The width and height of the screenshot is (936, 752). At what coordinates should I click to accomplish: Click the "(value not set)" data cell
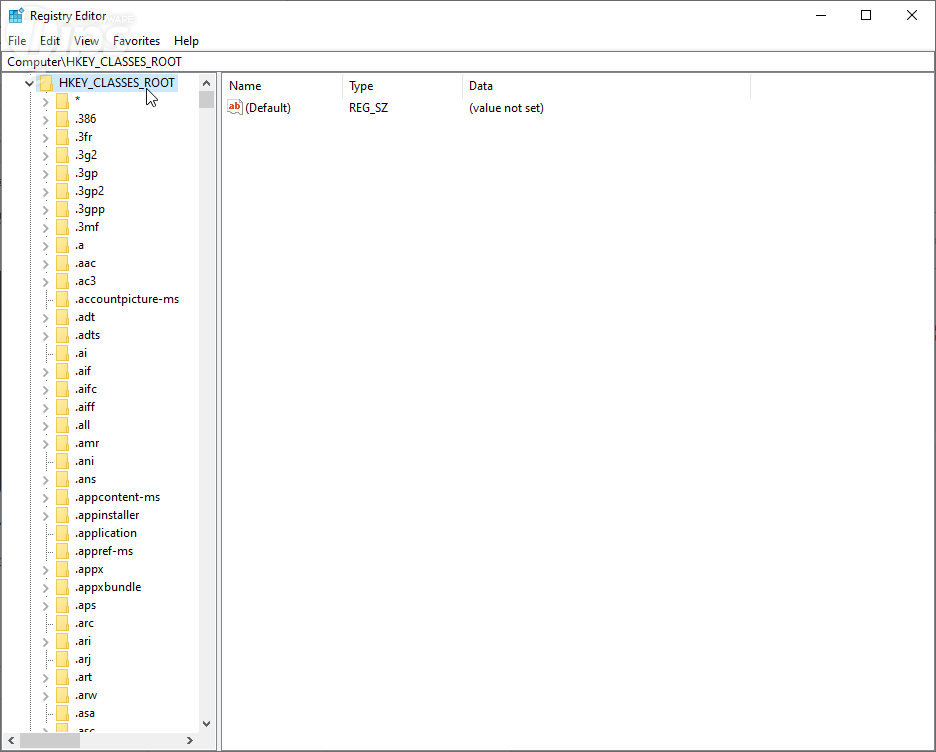[x=506, y=108]
